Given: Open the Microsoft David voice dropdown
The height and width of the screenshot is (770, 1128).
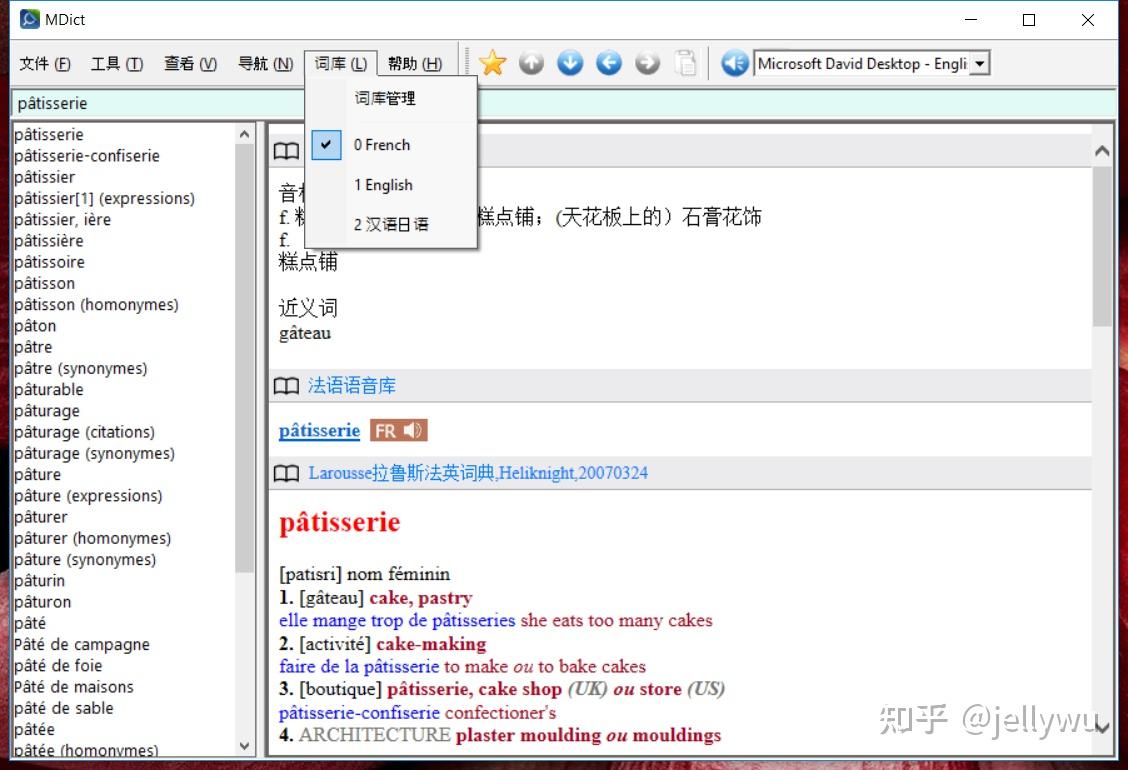Looking at the screenshot, I should tap(977, 62).
